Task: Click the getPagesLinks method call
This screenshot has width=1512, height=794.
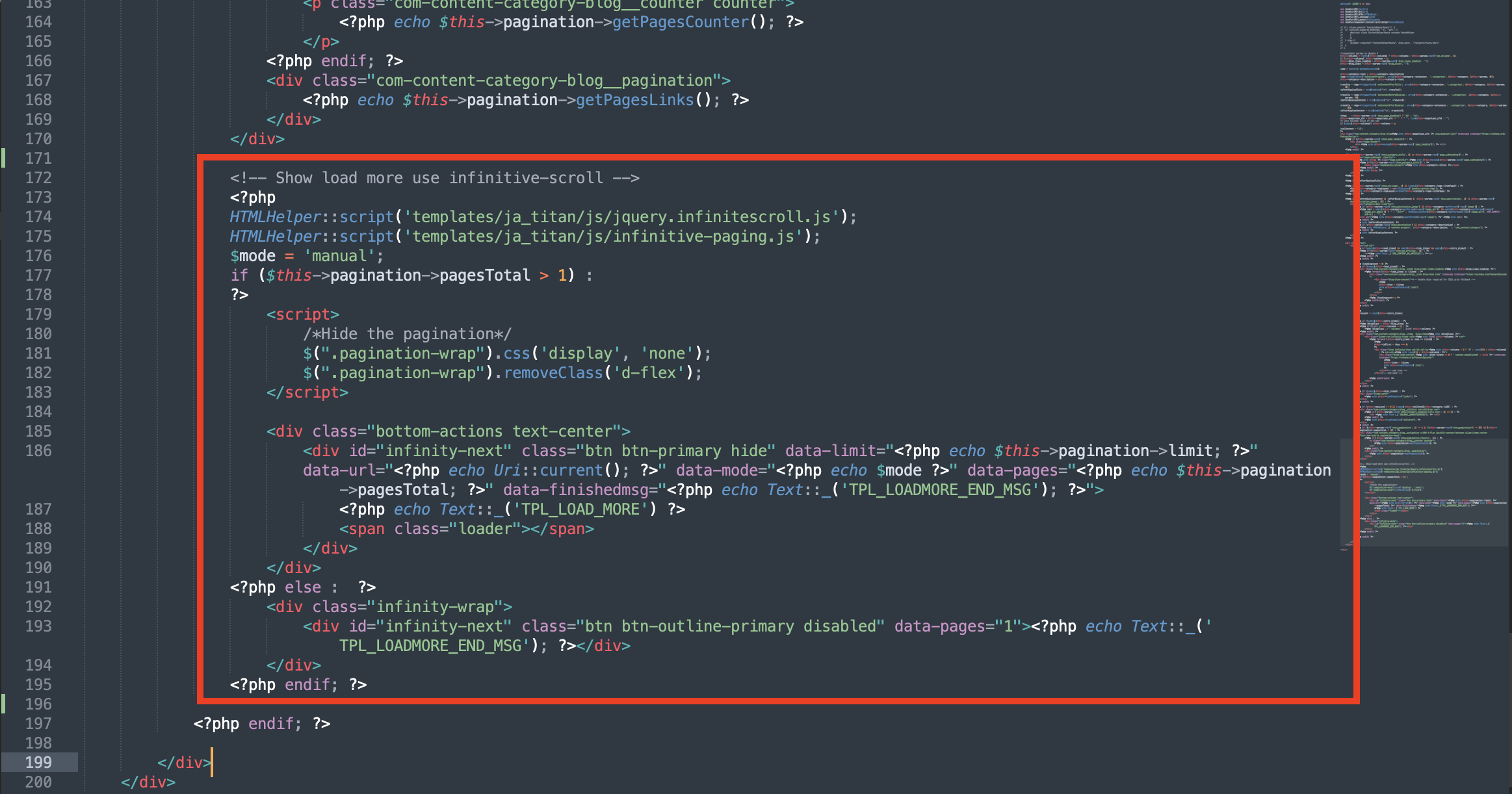Action: (635, 100)
